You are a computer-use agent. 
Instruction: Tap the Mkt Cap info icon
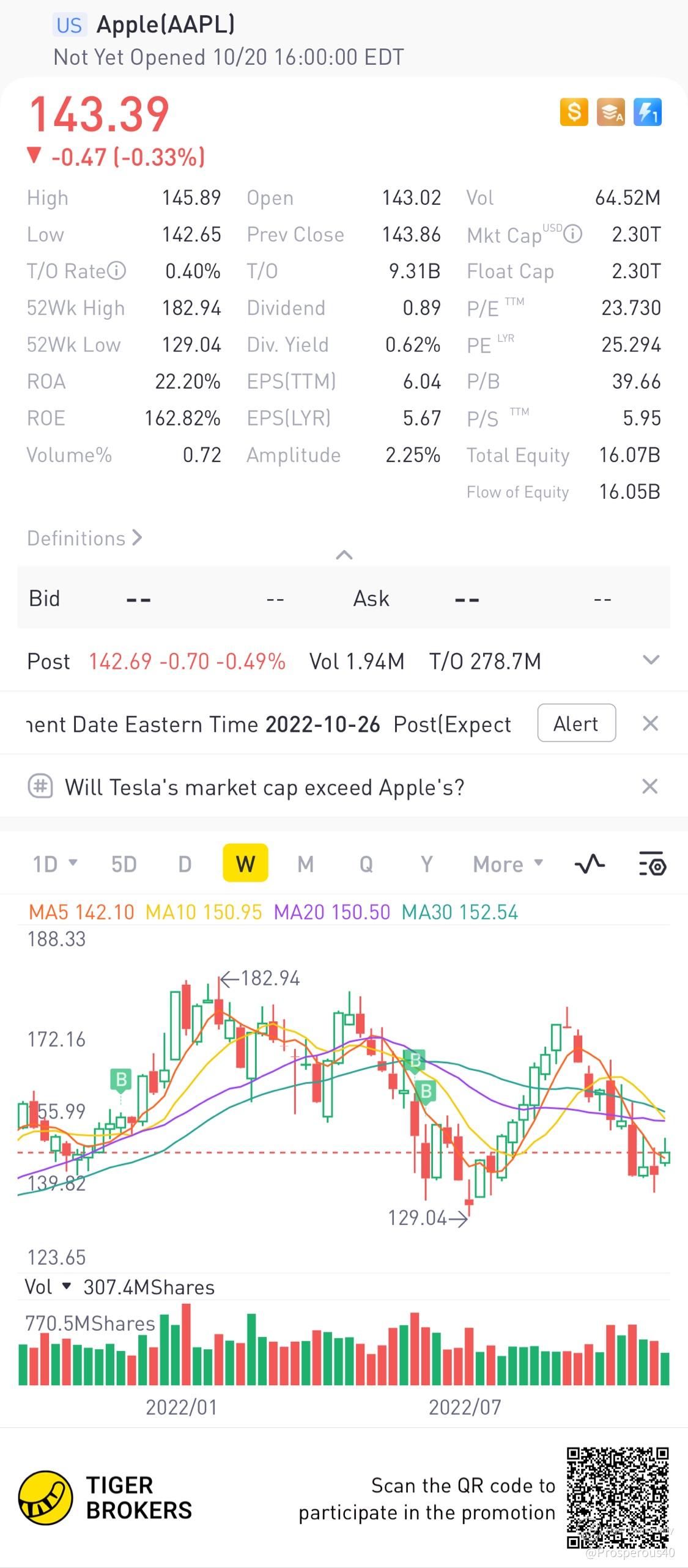572,234
